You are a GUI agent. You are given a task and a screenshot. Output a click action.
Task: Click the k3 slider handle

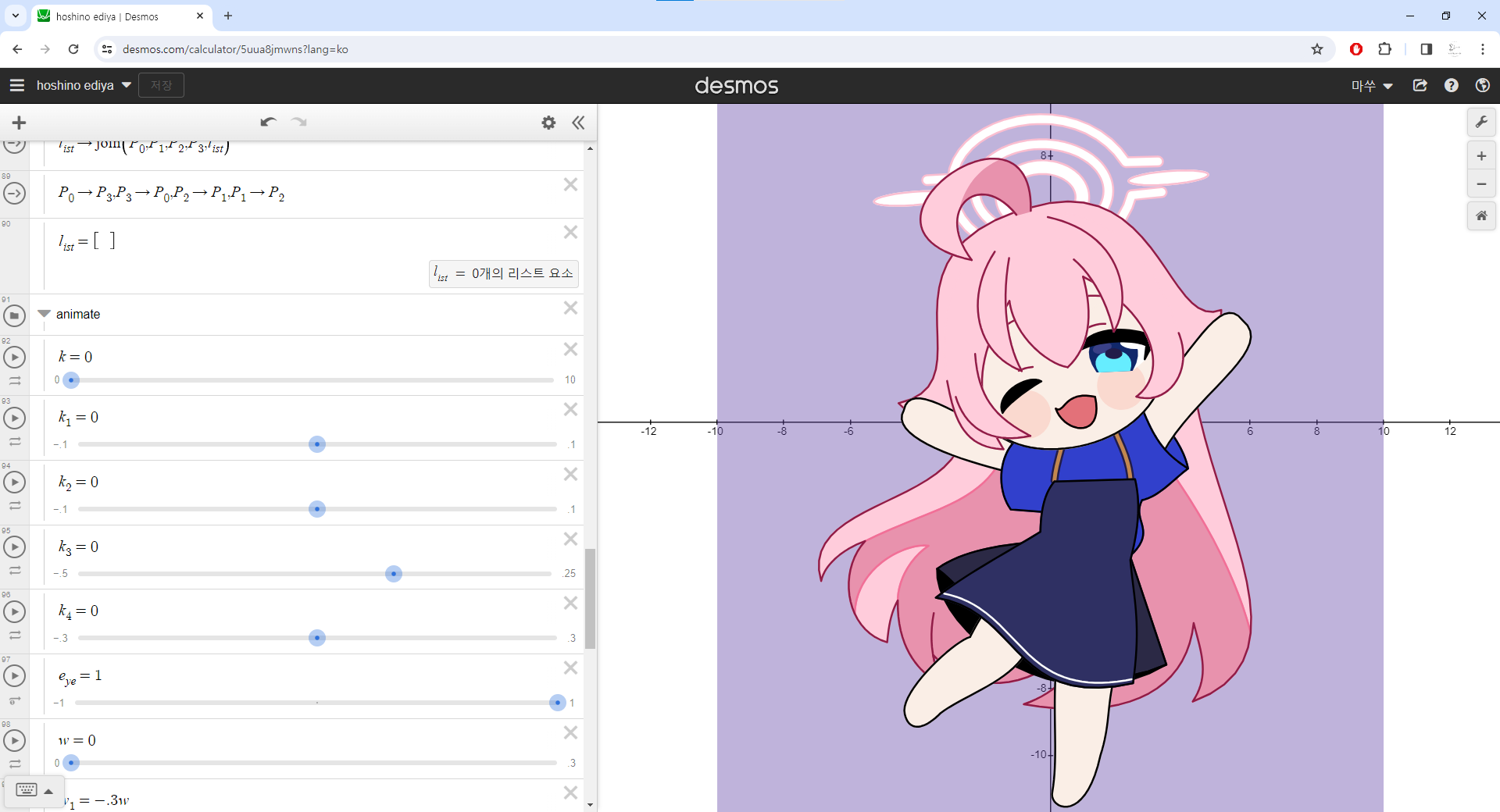point(394,574)
